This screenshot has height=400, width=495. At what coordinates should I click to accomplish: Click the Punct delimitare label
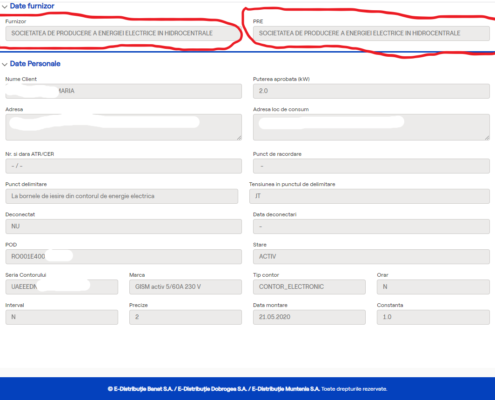[26, 184]
